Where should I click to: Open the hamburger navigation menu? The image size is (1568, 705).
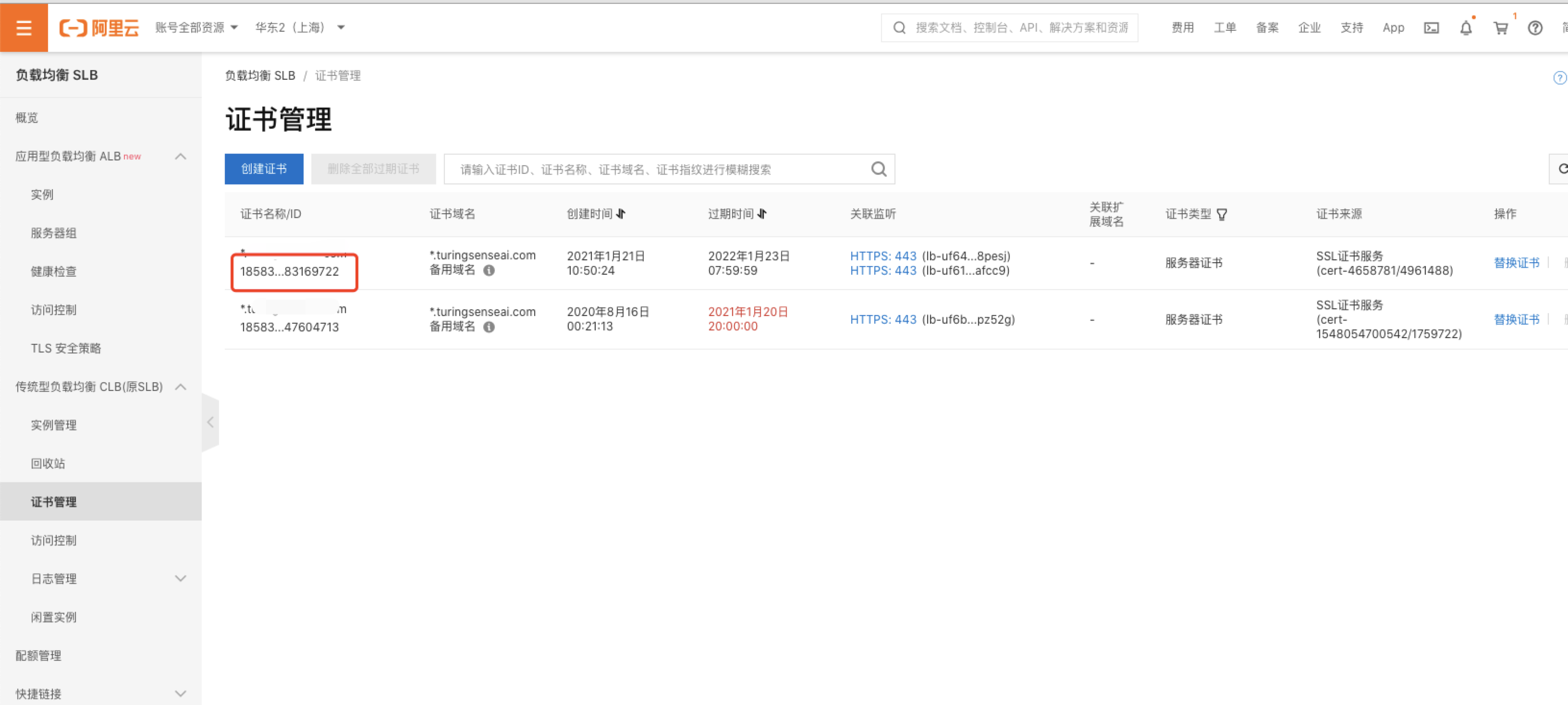[24, 27]
